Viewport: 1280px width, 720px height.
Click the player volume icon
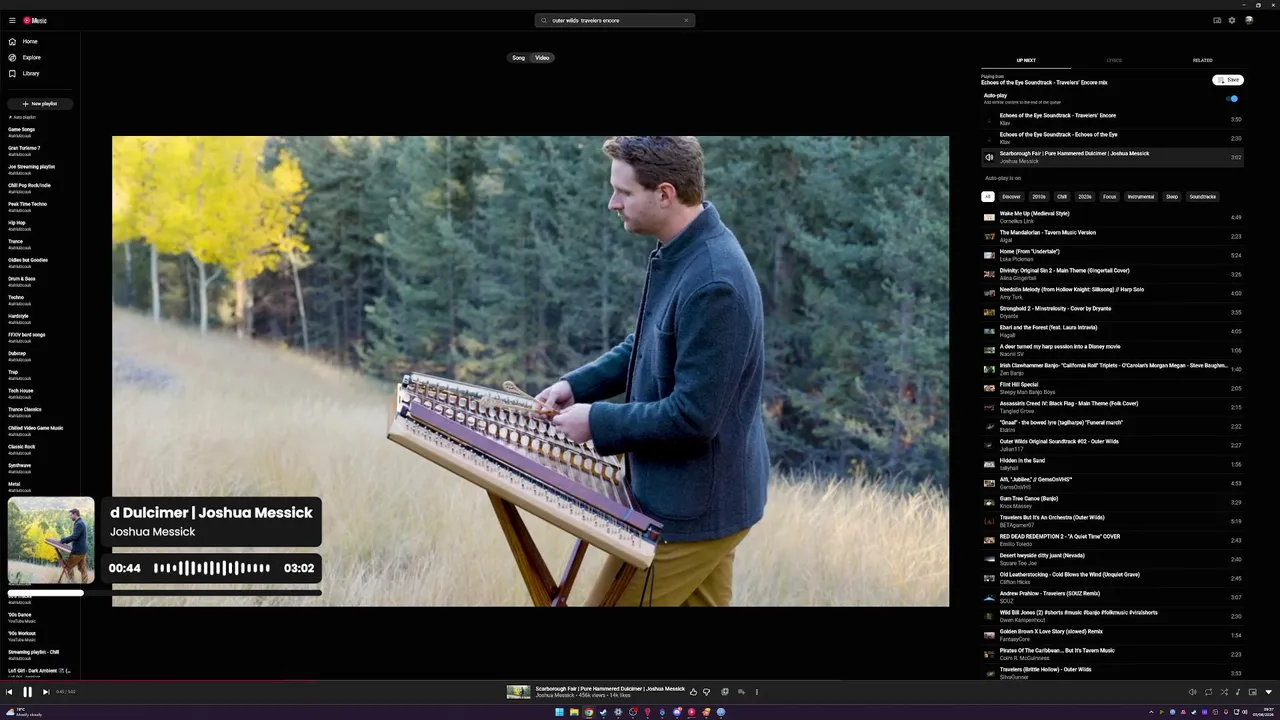[x=1192, y=692]
